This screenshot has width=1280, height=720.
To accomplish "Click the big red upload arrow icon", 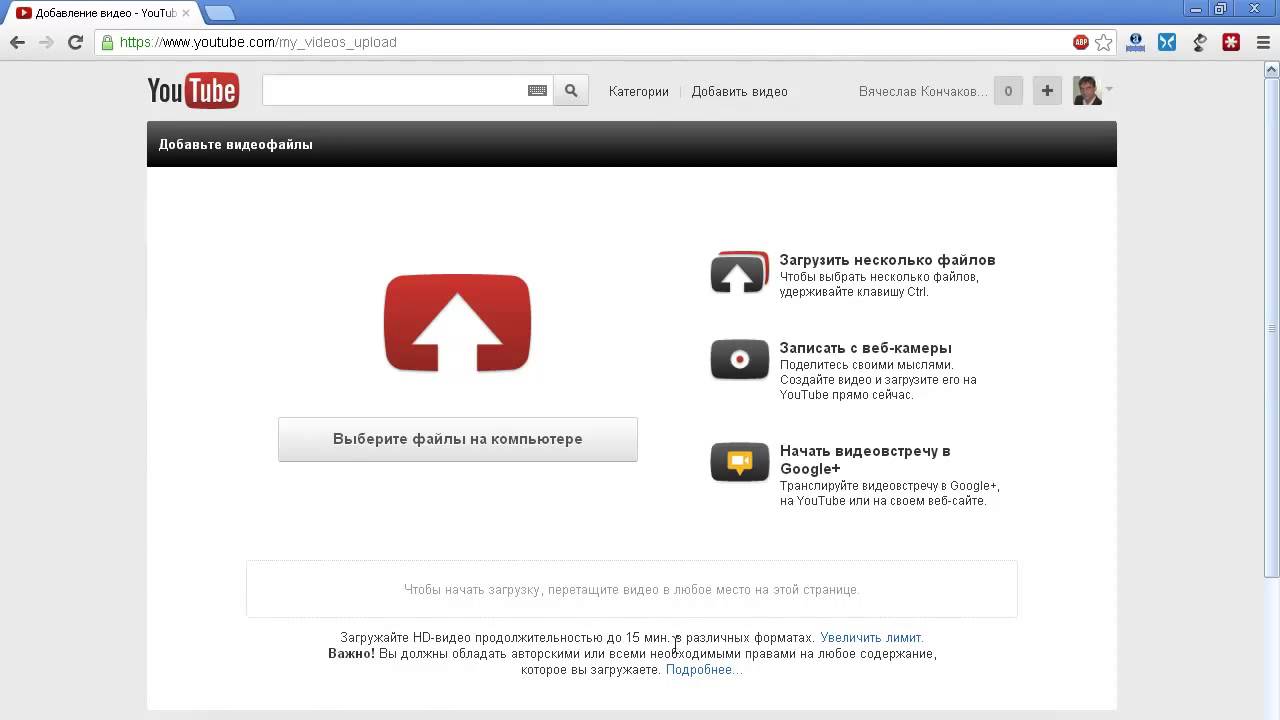I will click(457, 323).
